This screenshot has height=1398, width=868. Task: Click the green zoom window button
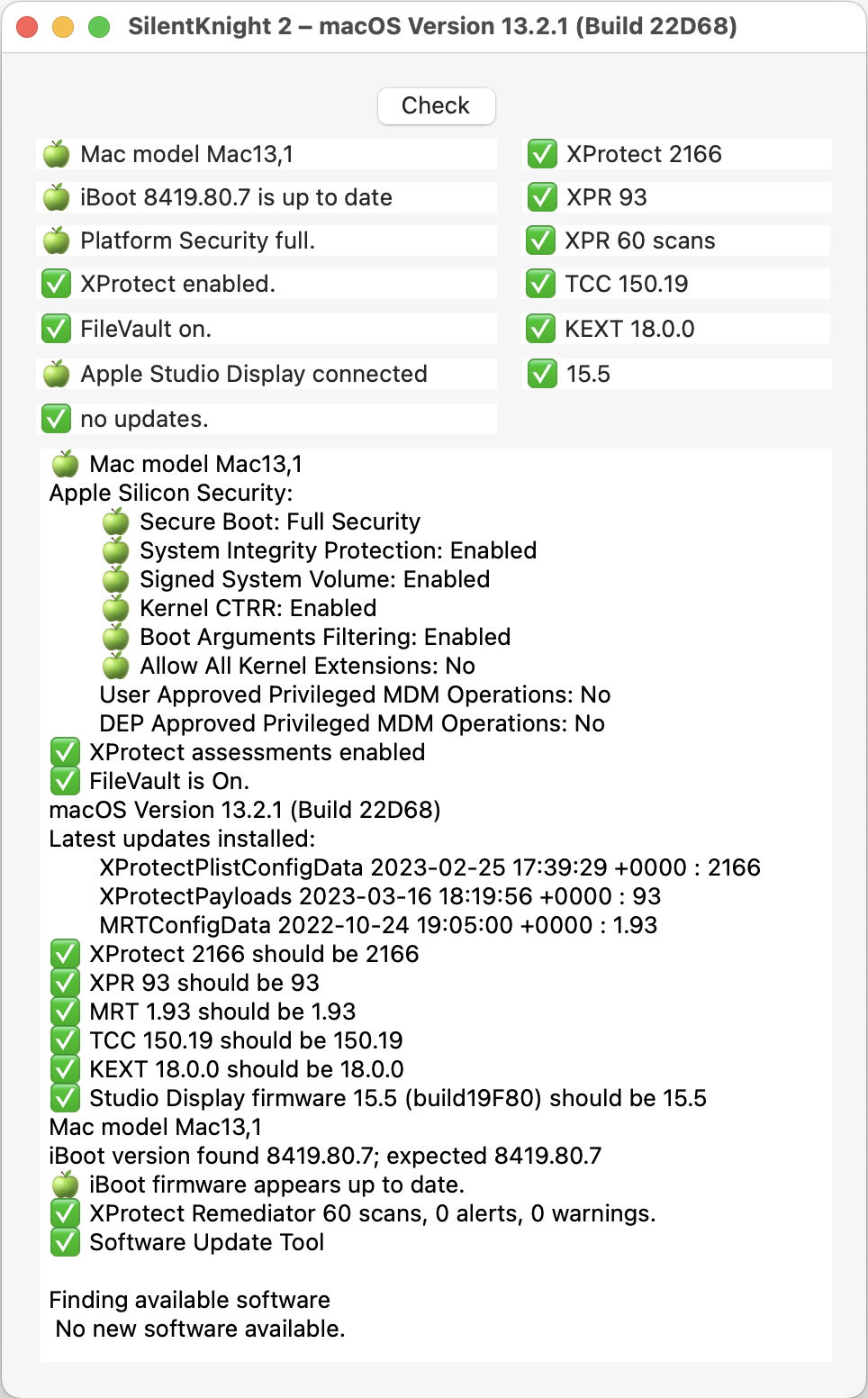99,27
